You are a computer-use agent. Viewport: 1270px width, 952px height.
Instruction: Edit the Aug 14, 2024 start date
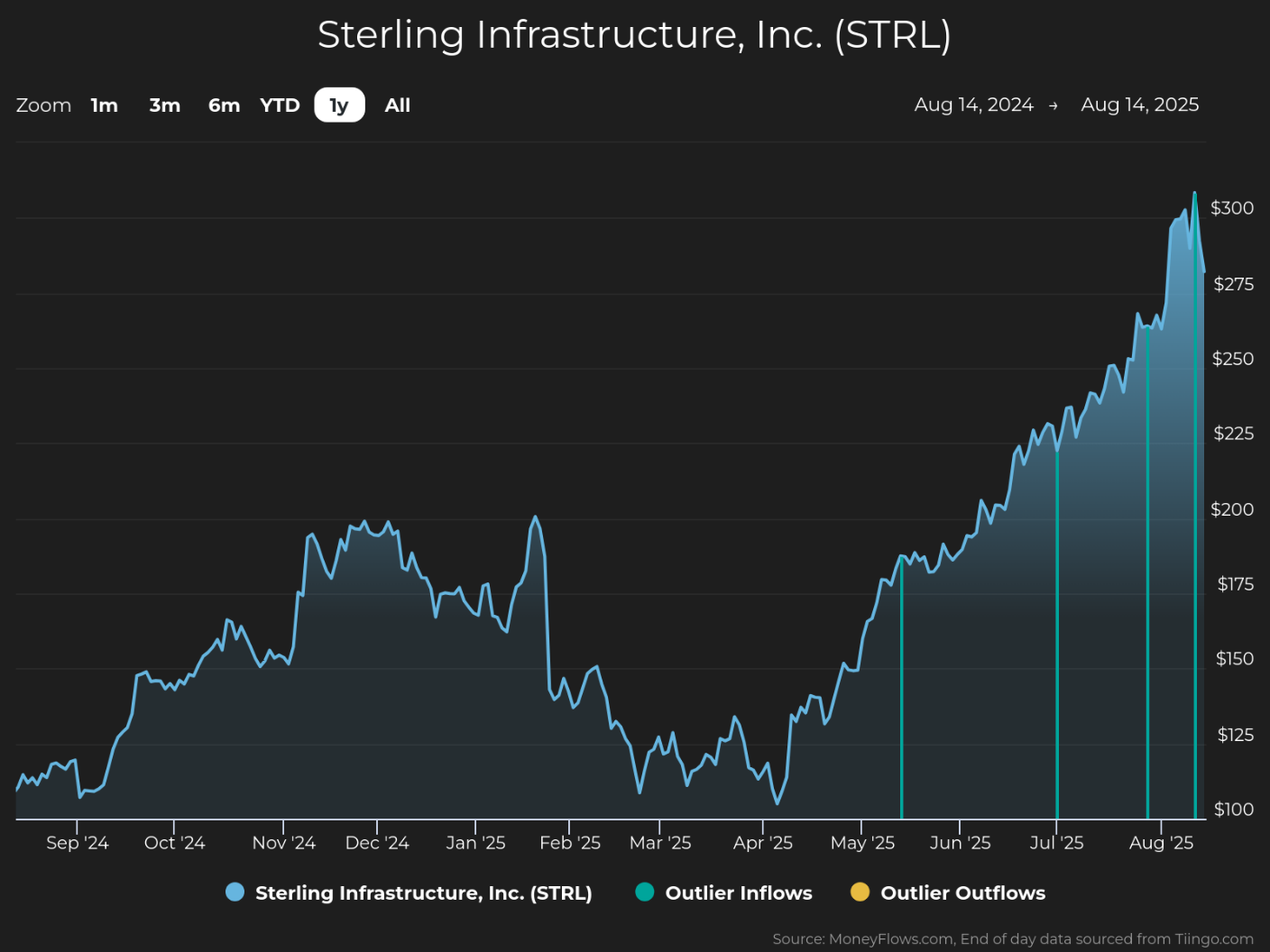click(x=973, y=105)
